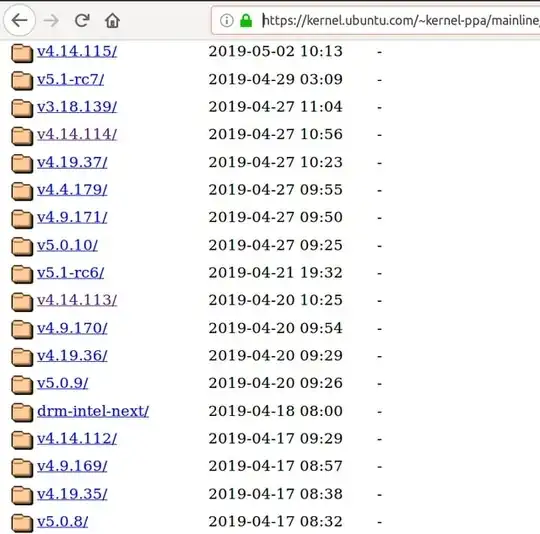540x534 pixels.
Task: Click the date 2019-04-27 09:50
Action: [x=276, y=217]
